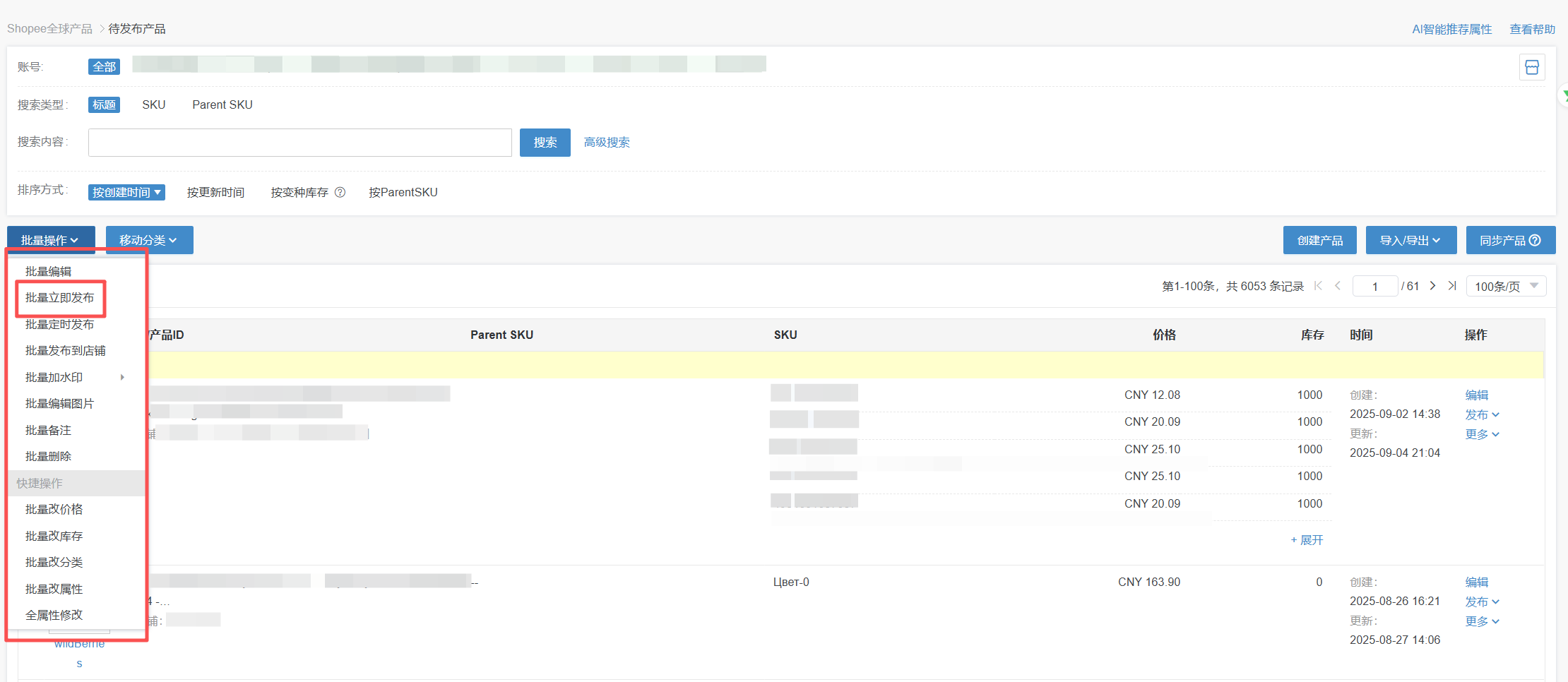This screenshot has width=1568, height=682.
Task: Jump to last page arrow
Action: 1451,286
